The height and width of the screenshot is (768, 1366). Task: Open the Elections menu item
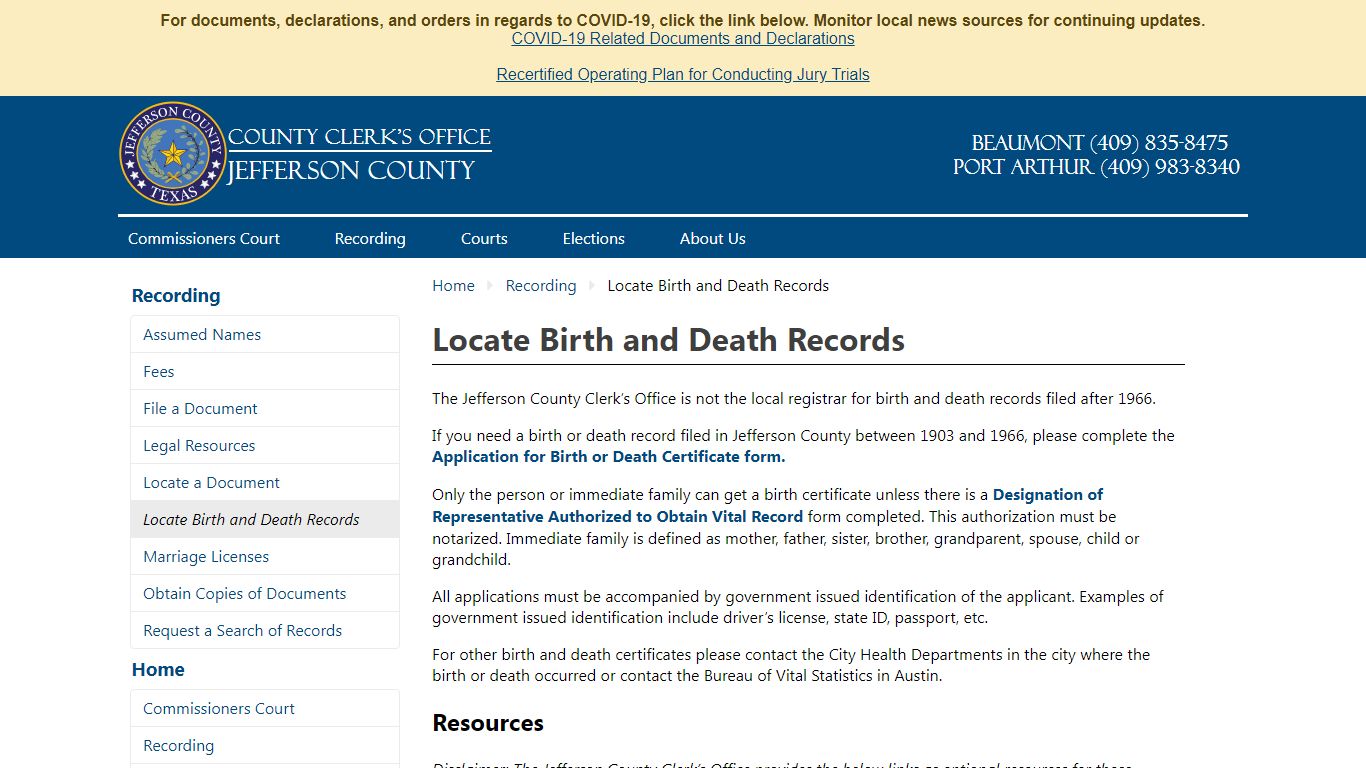593,238
